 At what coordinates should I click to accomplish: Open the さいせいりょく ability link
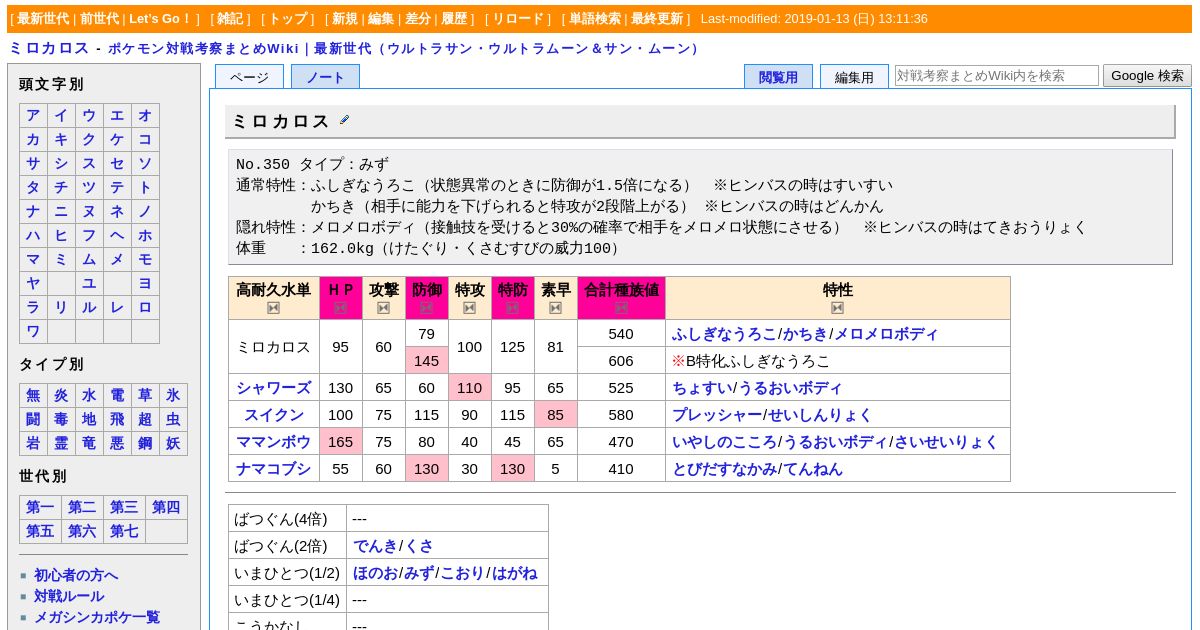coord(946,442)
